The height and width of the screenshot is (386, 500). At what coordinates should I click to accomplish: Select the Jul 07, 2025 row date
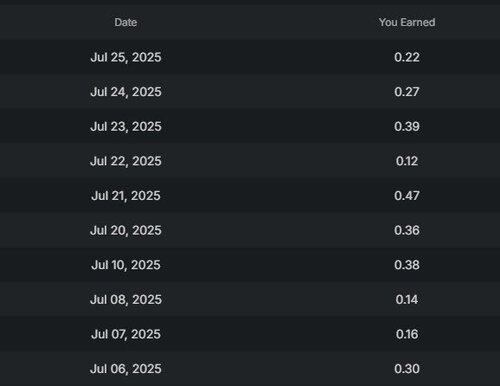click(126, 334)
